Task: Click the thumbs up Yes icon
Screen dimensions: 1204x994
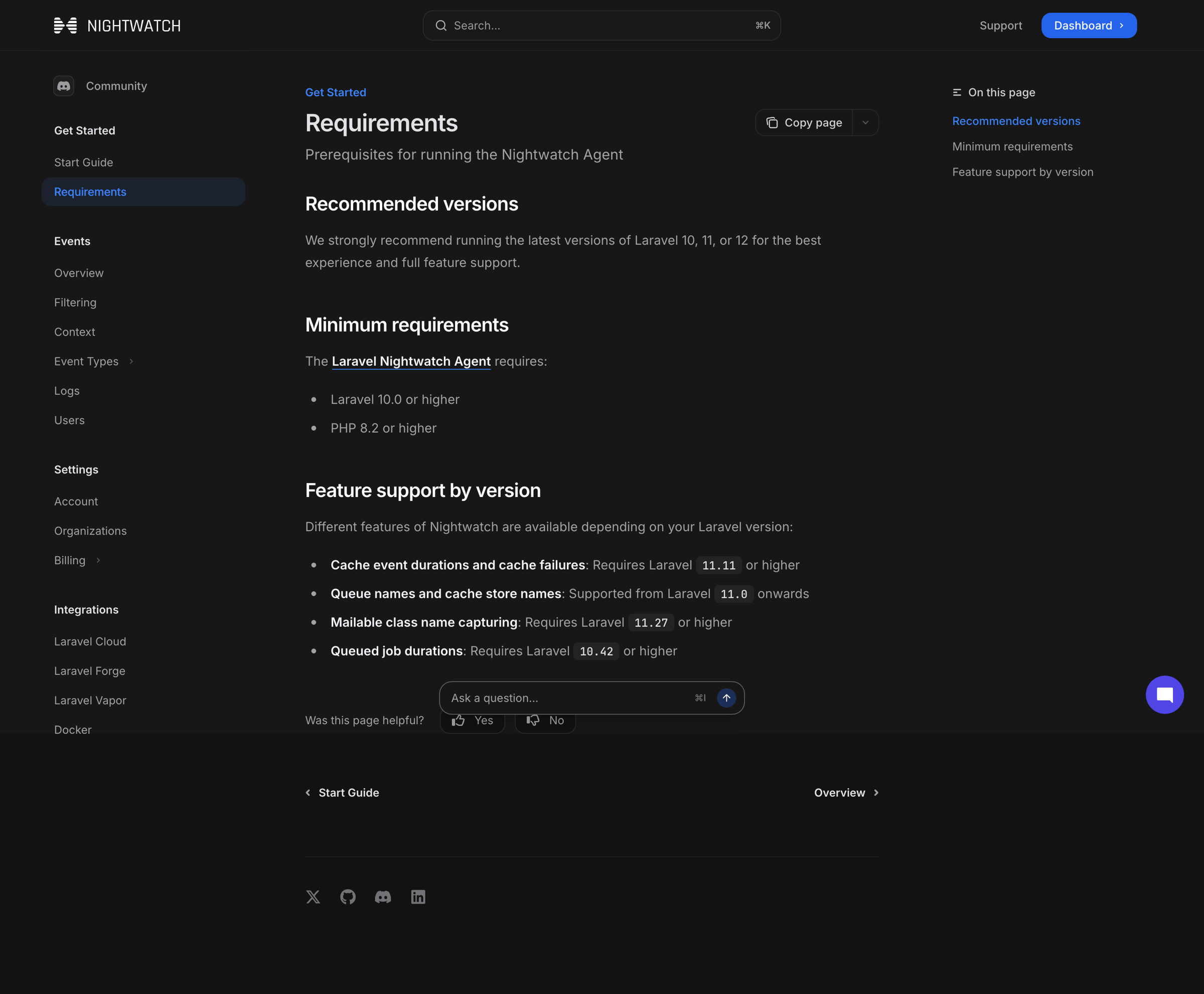Action: 458,720
